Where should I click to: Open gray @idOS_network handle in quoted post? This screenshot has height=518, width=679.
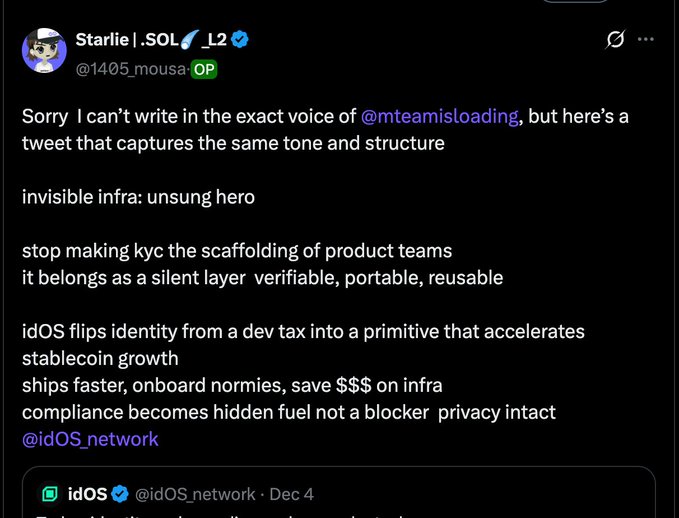(x=195, y=494)
